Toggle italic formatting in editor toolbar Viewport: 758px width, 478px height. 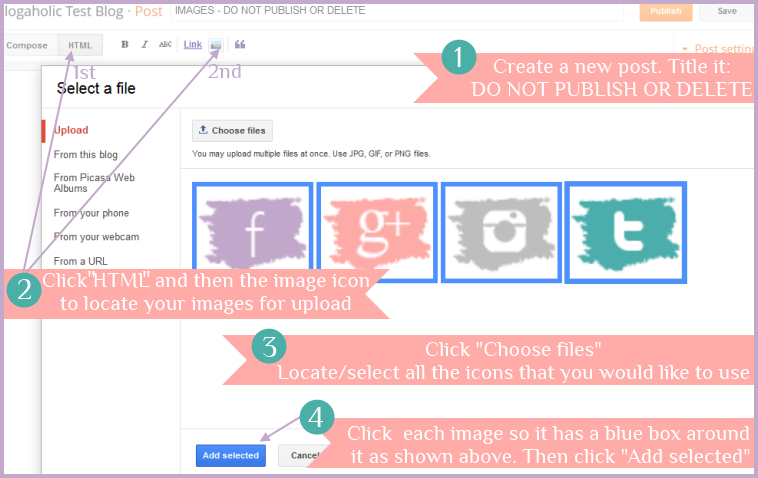[x=144, y=44]
